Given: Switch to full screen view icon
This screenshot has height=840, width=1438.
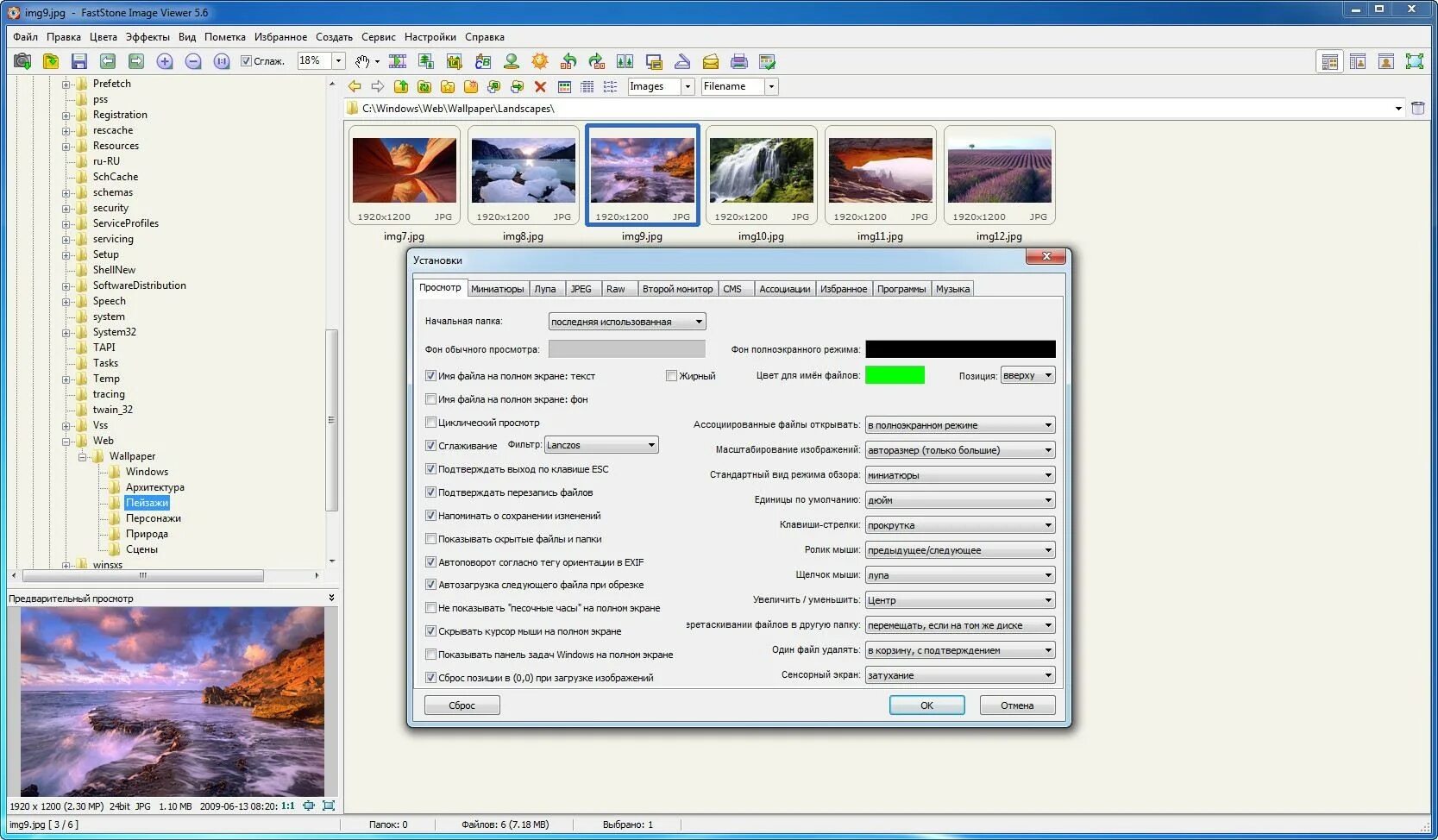Looking at the screenshot, I should [x=1415, y=61].
